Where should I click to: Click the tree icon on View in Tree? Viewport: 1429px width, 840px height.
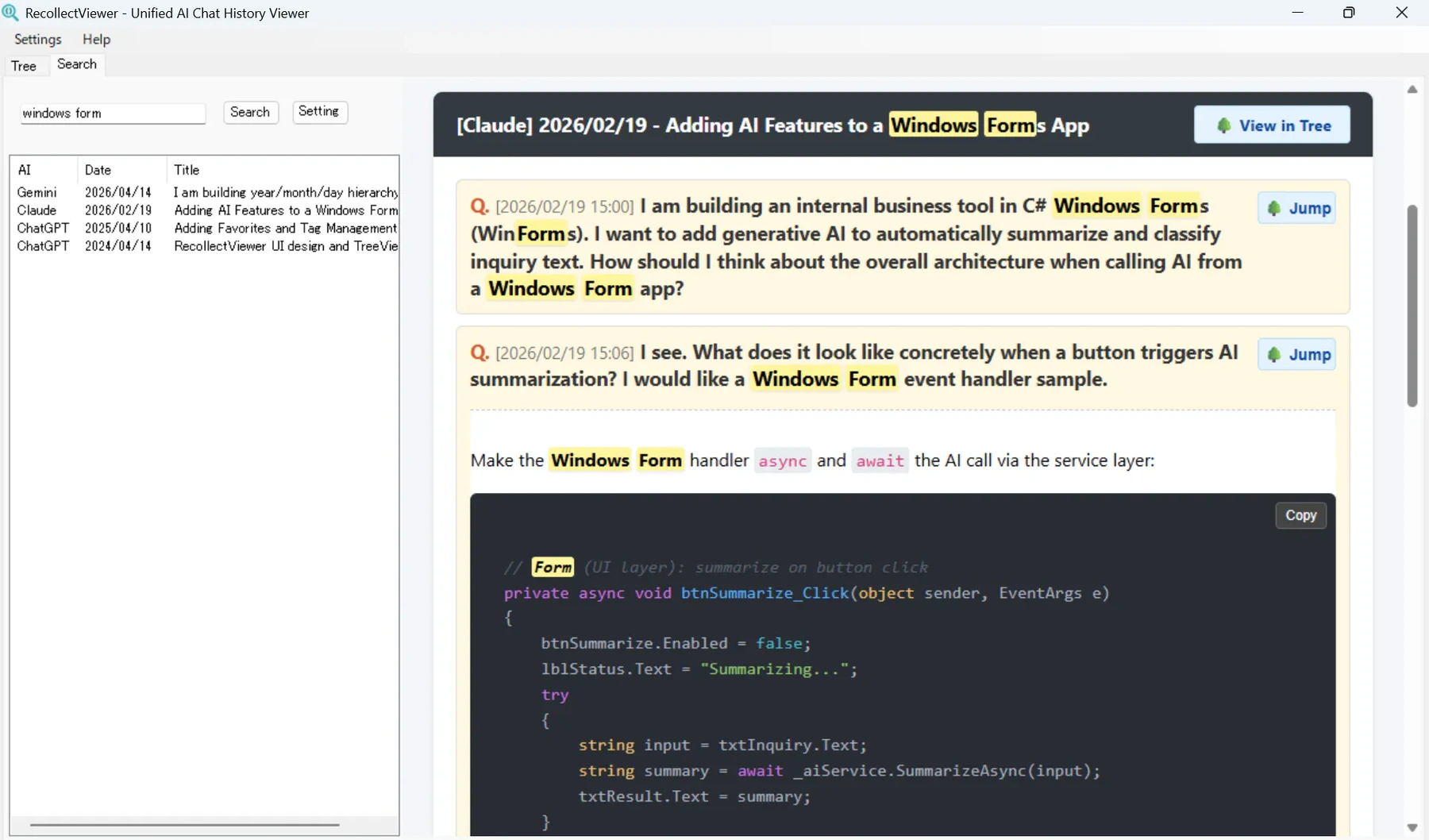(1224, 125)
